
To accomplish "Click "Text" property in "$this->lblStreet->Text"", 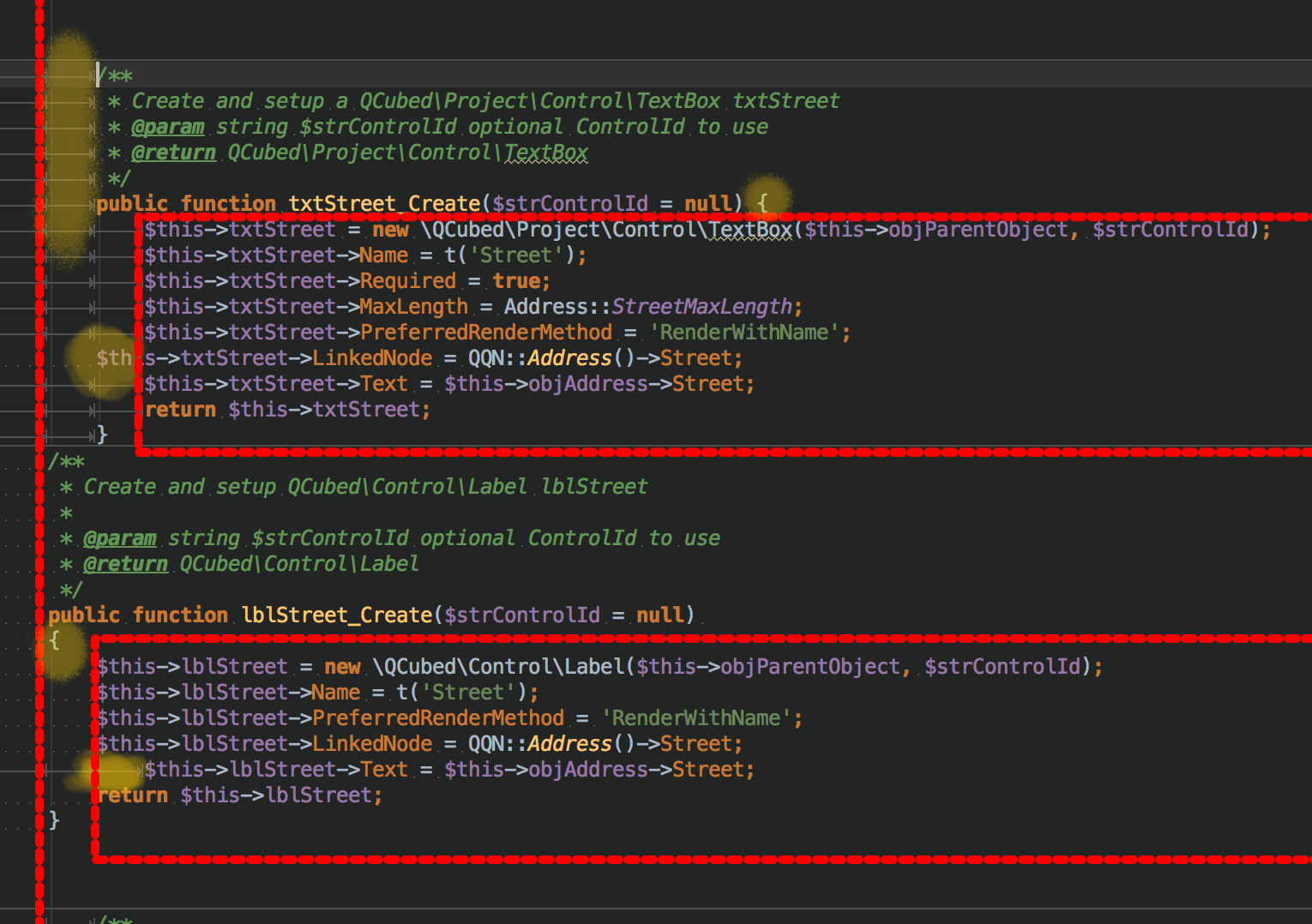I will click(384, 770).
